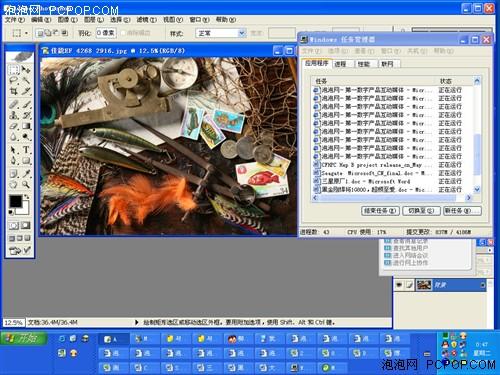The height and width of the screenshot is (375, 500).
Task: Open the tool preset picker arrow
Action: [x=26, y=33]
